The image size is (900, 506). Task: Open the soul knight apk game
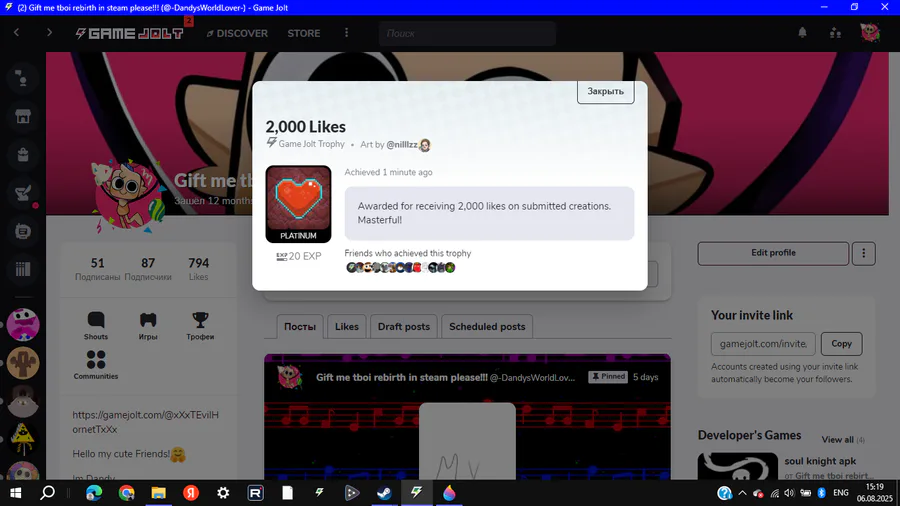tap(820, 461)
